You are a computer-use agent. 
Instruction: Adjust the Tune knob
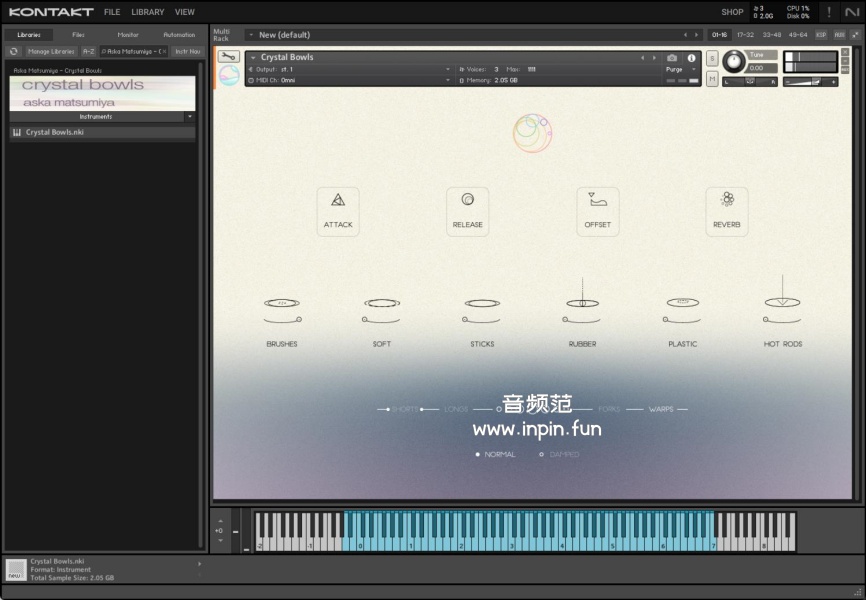coord(733,61)
